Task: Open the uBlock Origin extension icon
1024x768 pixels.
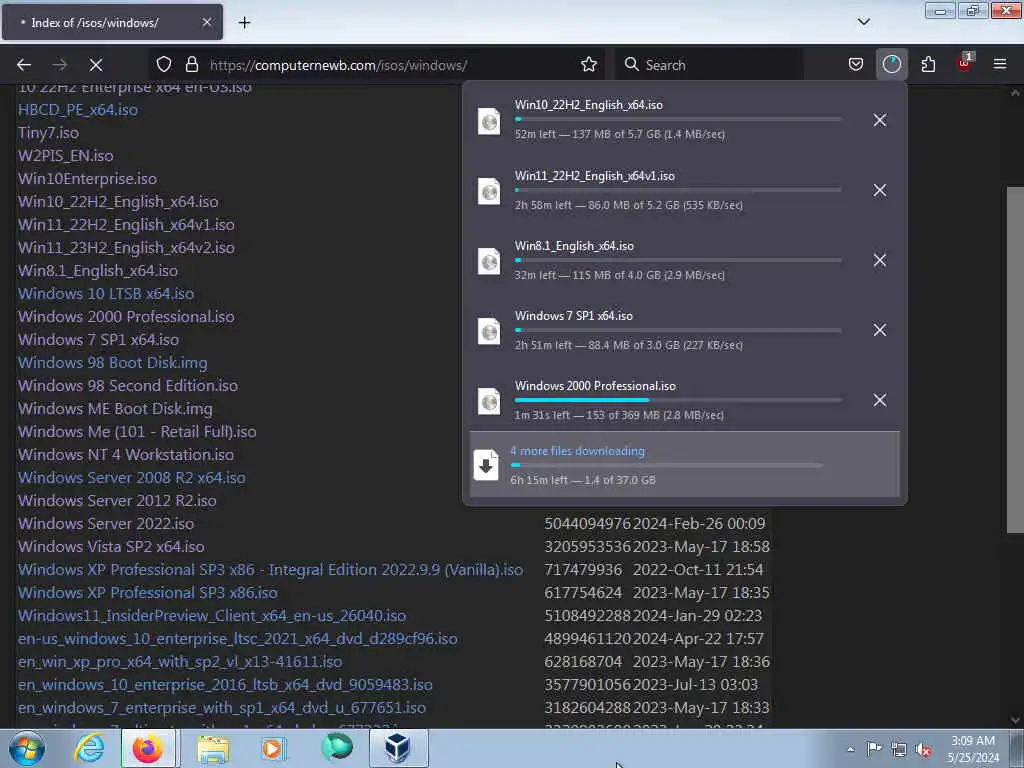Action: 964,64
